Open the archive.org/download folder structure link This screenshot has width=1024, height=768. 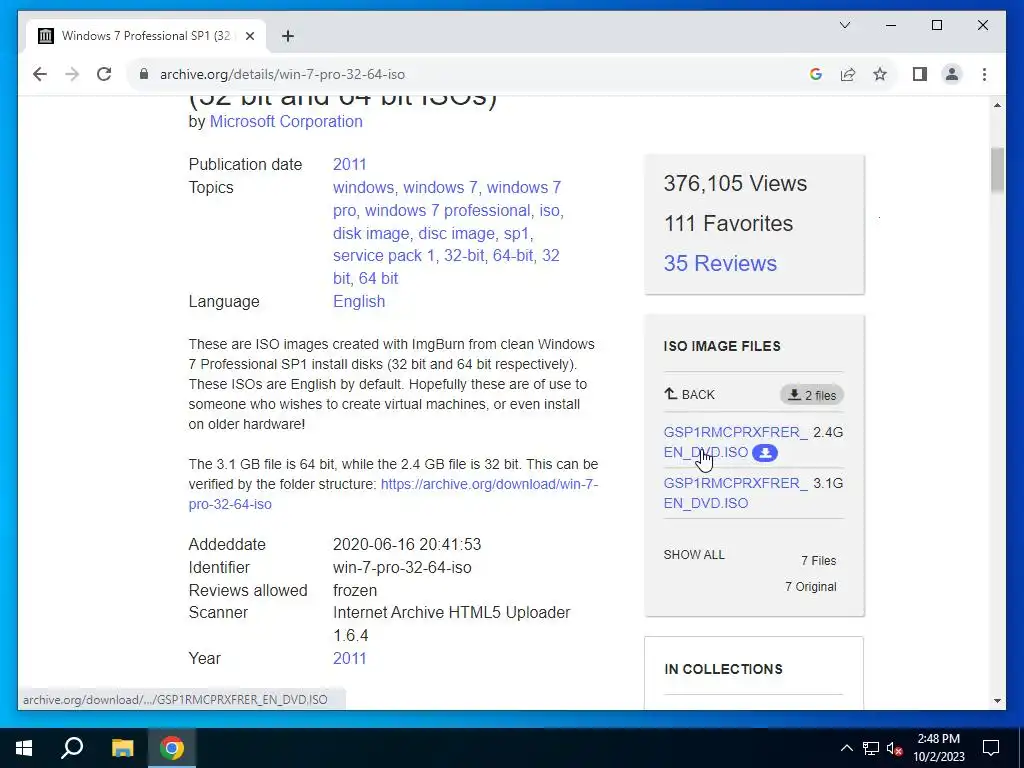point(393,494)
